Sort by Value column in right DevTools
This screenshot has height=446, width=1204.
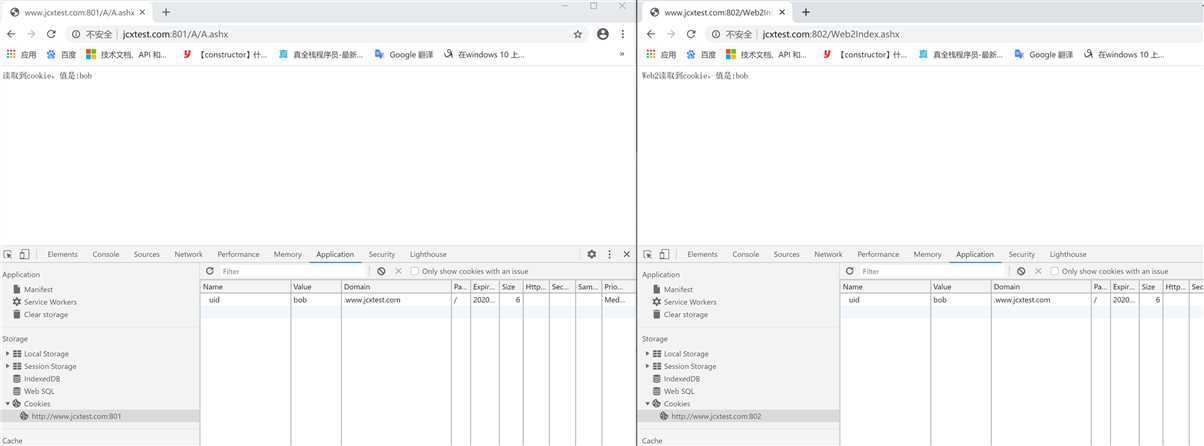tap(960, 287)
